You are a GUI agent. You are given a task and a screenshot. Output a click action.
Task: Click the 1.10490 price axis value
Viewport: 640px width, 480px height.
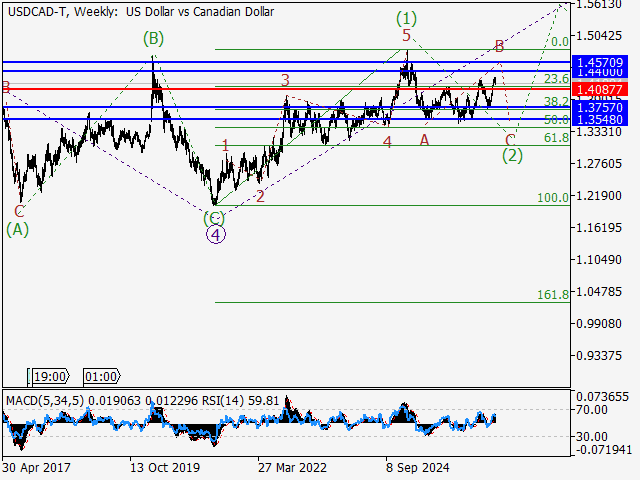598,260
